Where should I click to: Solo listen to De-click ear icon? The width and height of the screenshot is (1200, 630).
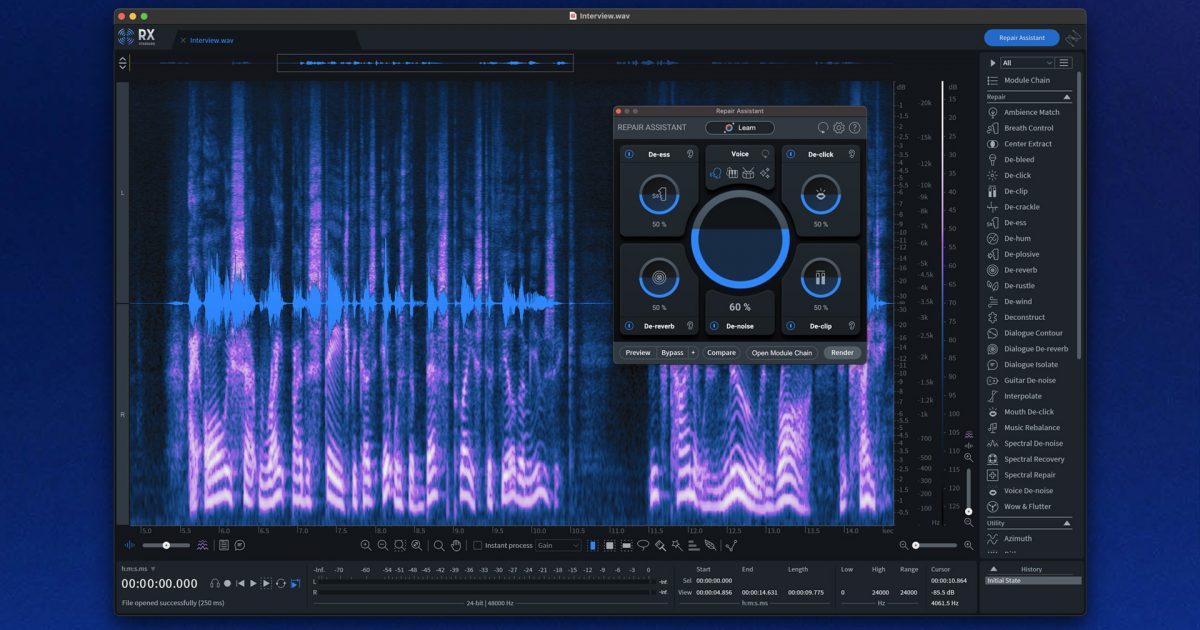(x=852, y=155)
